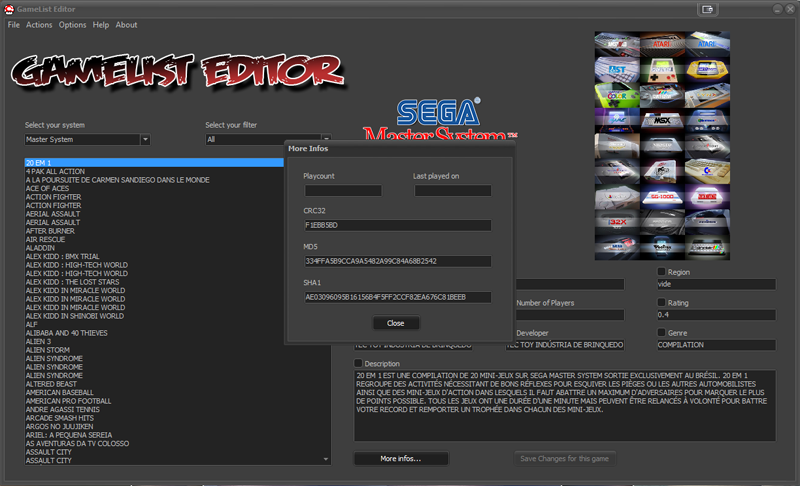Select the PlayStation system thumbnail

(x=617, y=197)
